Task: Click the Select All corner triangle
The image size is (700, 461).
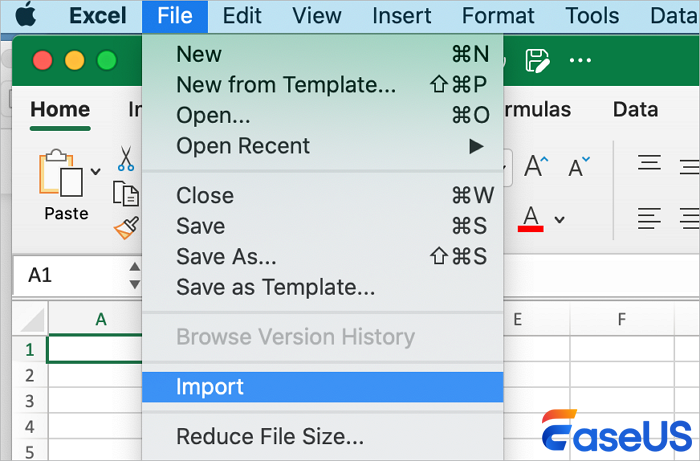Action: [31, 319]
